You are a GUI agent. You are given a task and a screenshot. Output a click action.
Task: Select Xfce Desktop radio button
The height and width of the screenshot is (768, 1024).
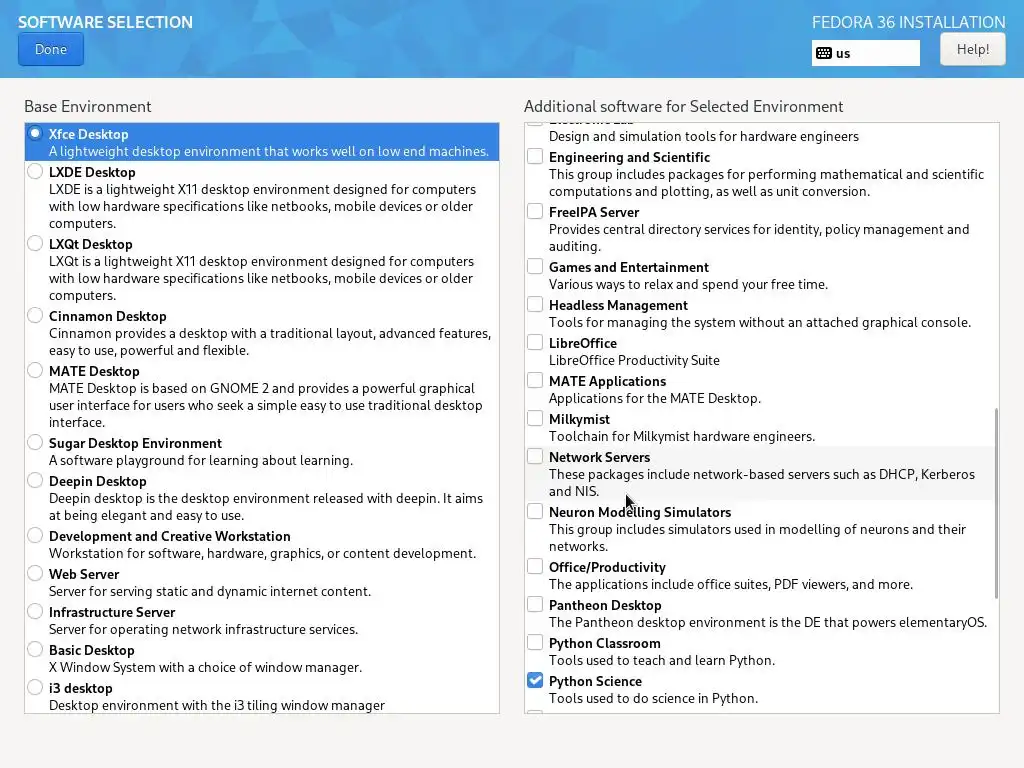tap(35, 134)
